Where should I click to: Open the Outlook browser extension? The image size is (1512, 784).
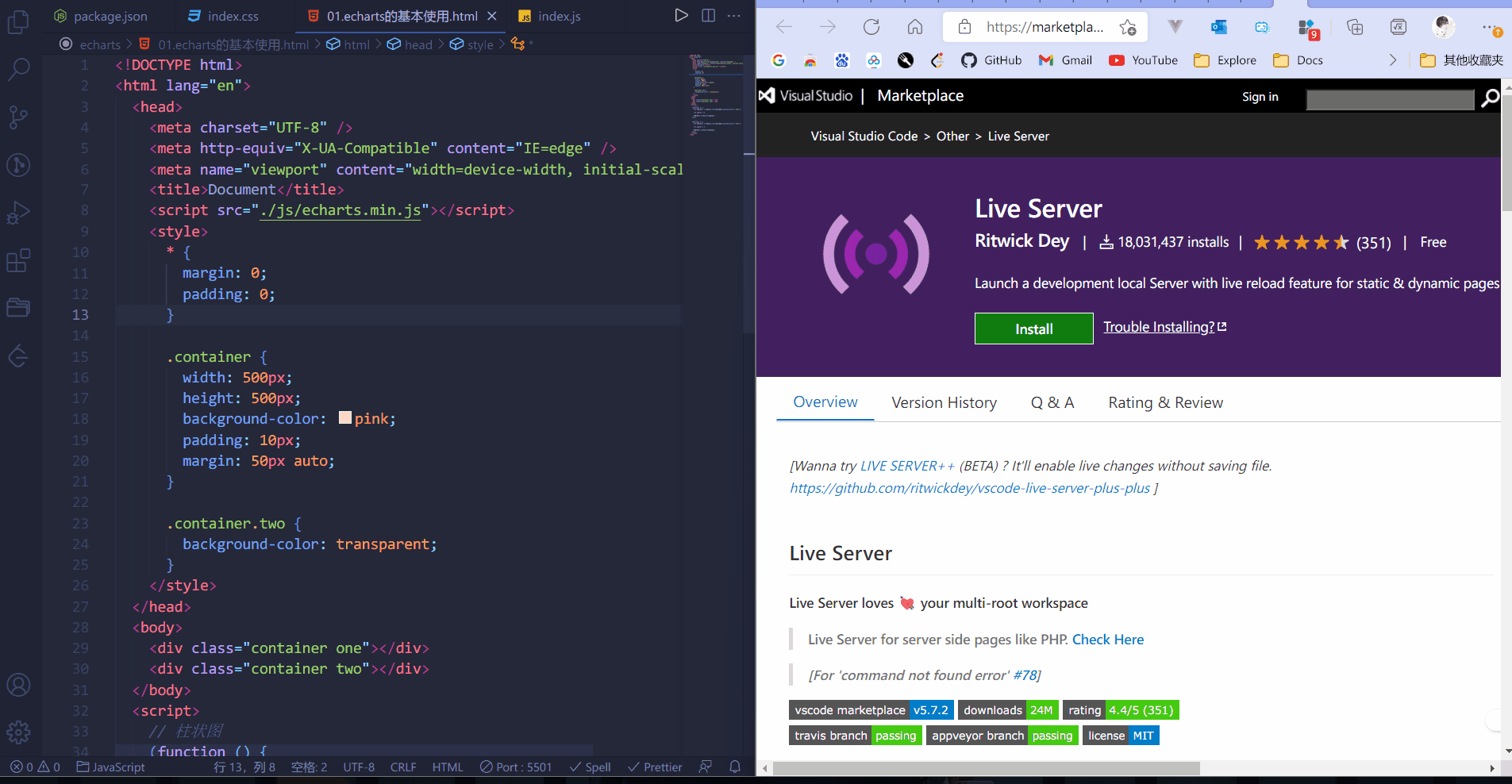1219,27
